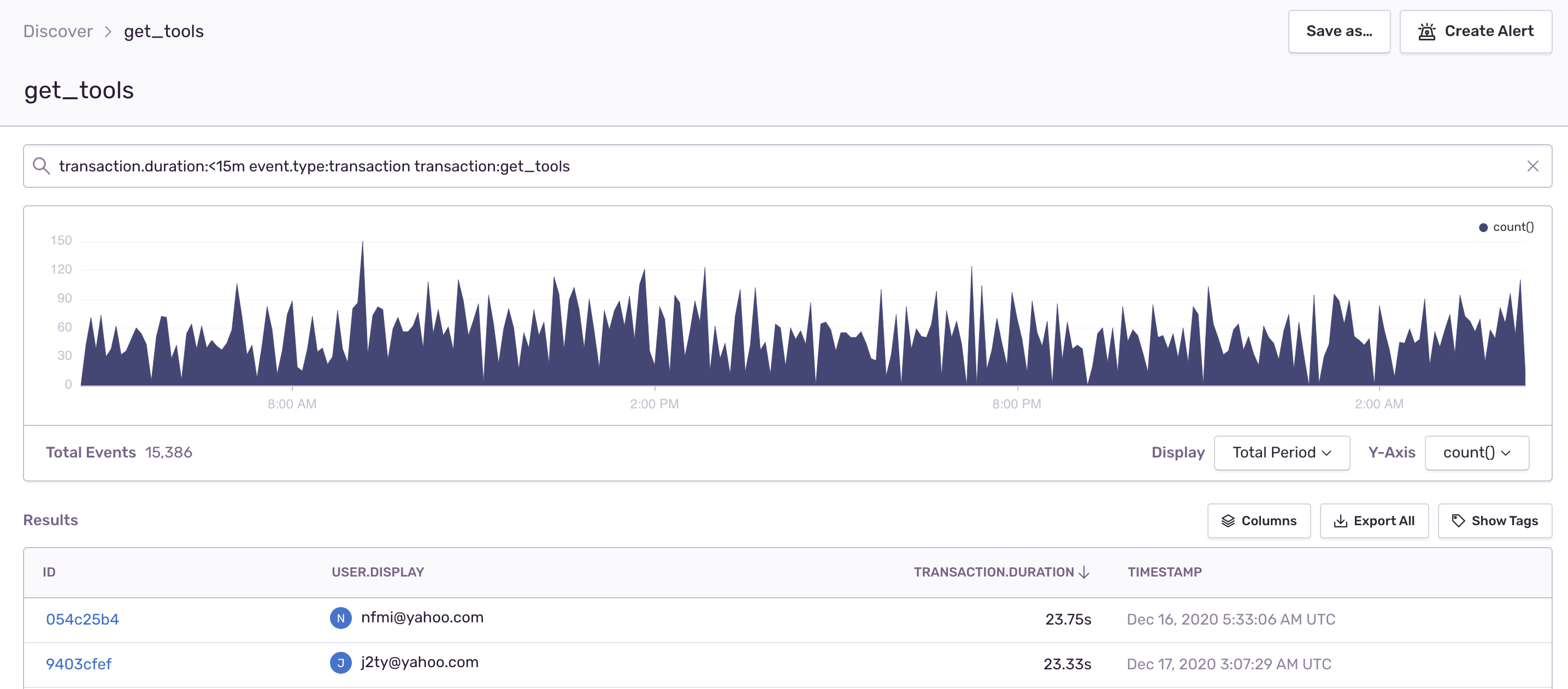Open event 054c25b4

(x=82, y=619)
